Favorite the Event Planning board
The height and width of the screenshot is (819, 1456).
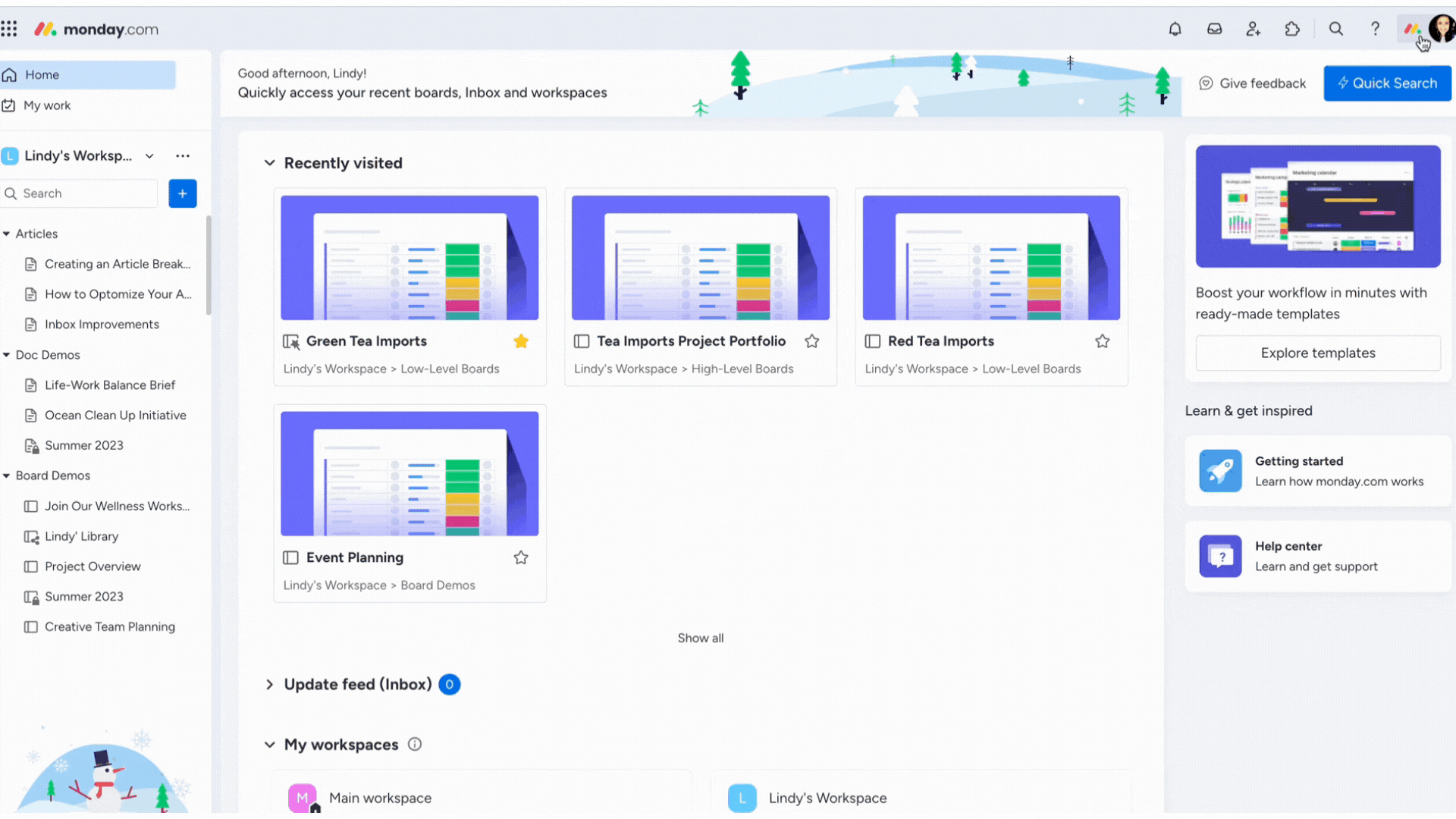point(521,558)
